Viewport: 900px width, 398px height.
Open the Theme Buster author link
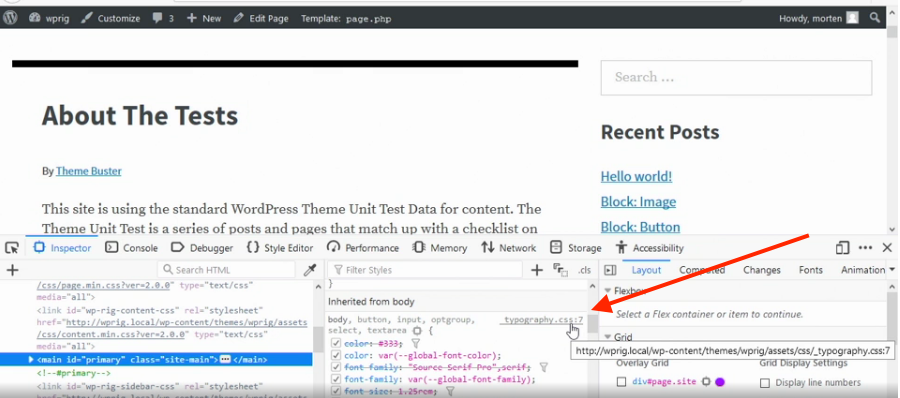tap(88, 171)
